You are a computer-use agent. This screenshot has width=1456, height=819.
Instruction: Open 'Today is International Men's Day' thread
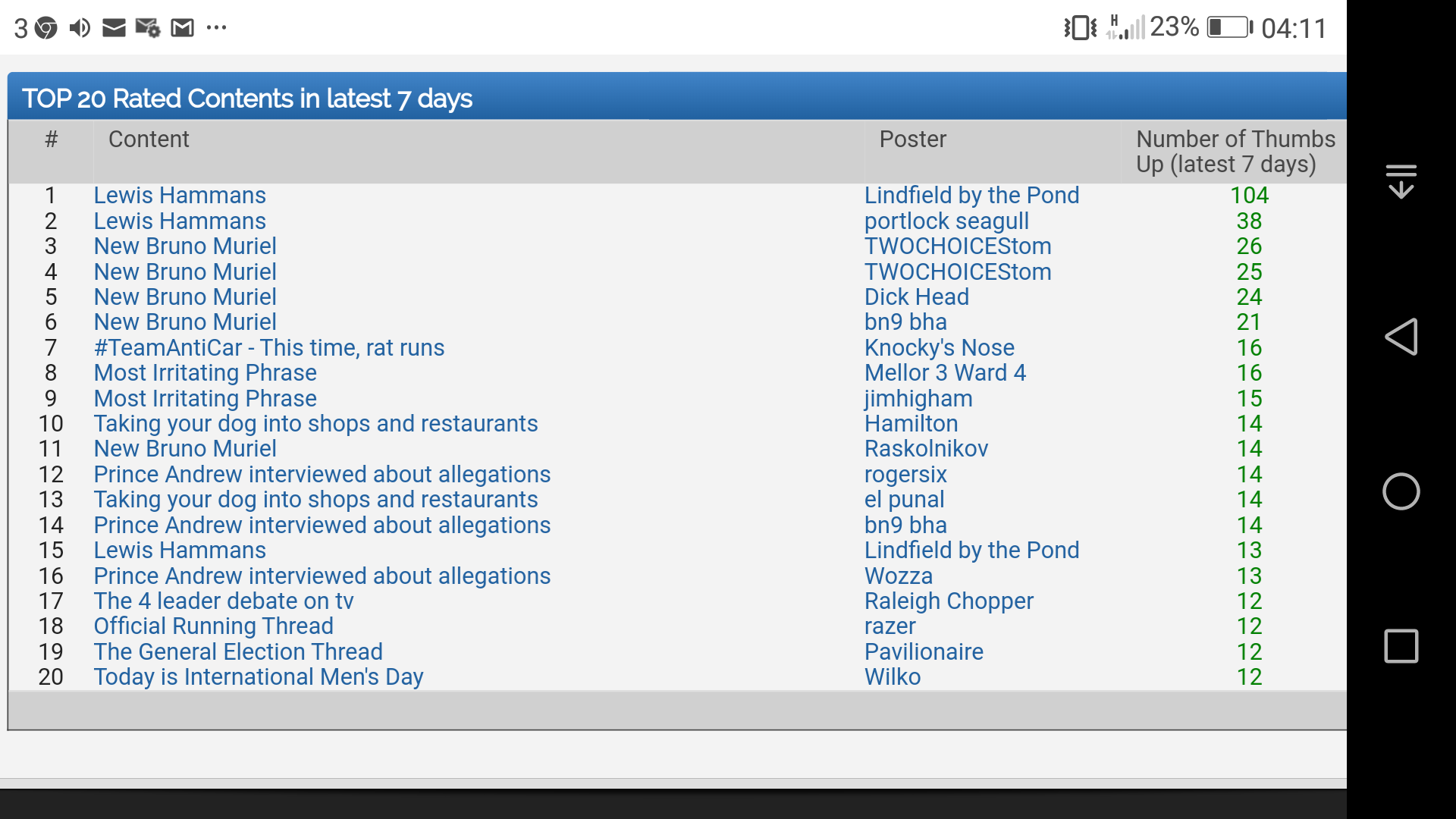click(259, 677)
